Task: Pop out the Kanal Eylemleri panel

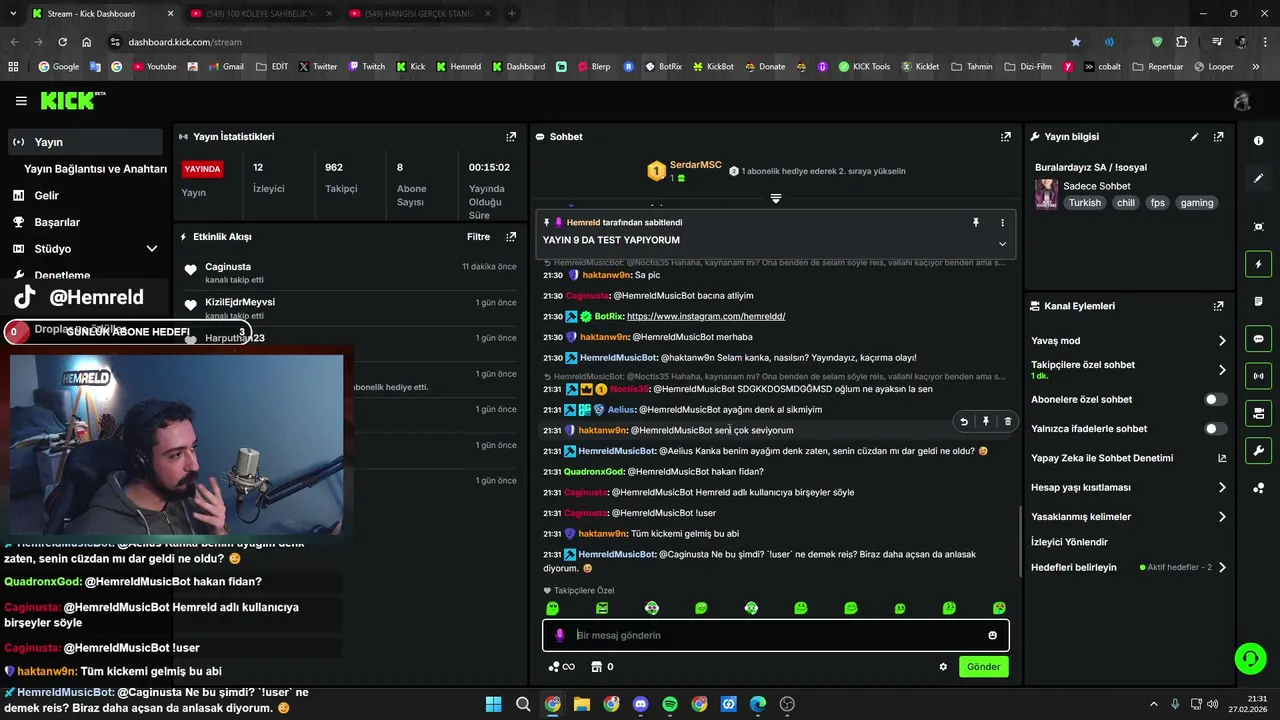Action: [x=1218, y=306]
